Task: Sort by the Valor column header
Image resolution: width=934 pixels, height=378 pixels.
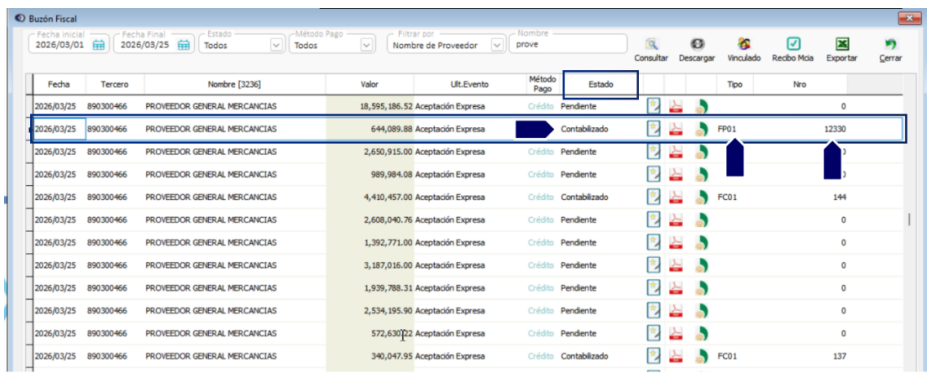Action: (x=369, y=85)
